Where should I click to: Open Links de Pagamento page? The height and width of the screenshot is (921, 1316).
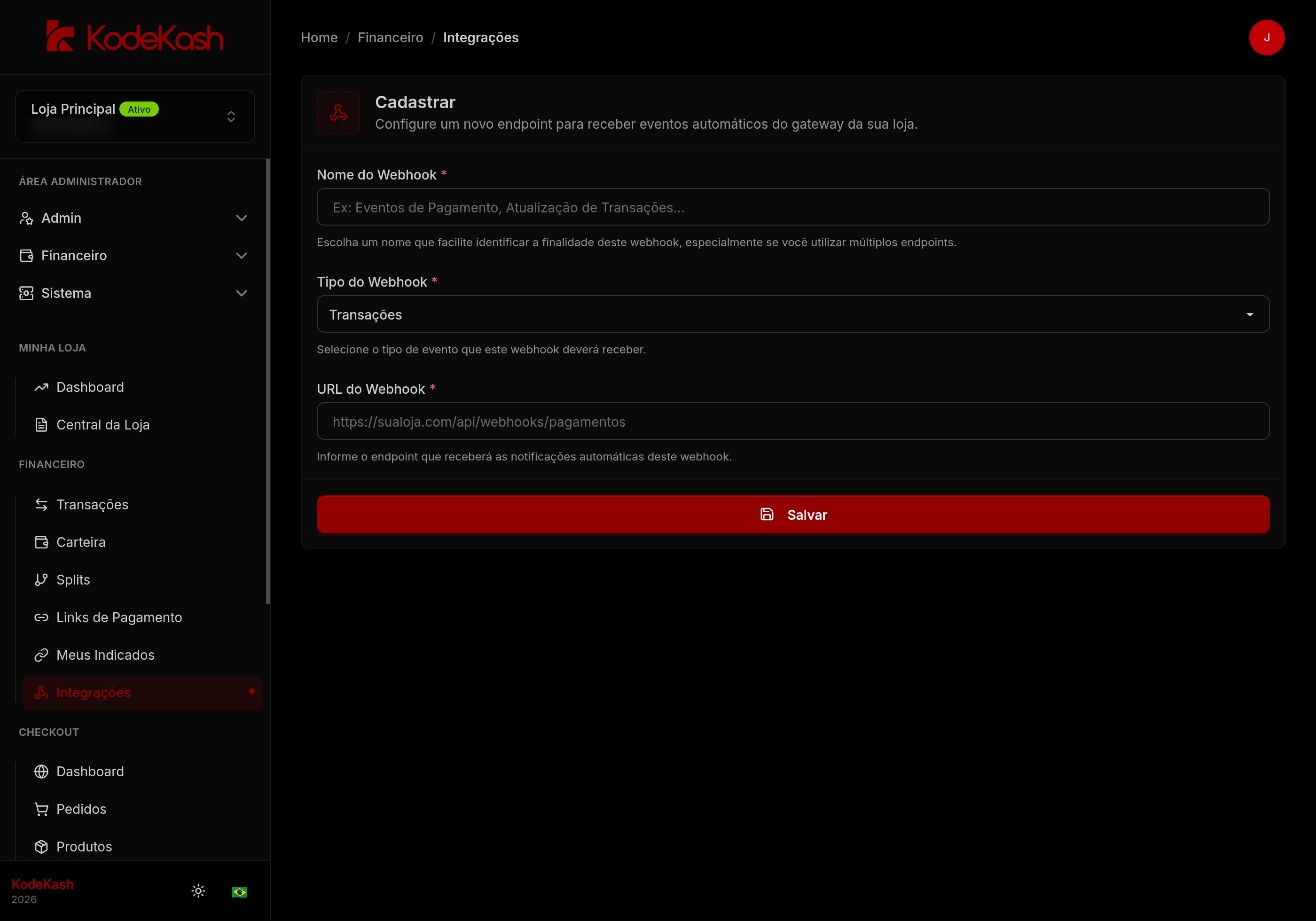141,617
